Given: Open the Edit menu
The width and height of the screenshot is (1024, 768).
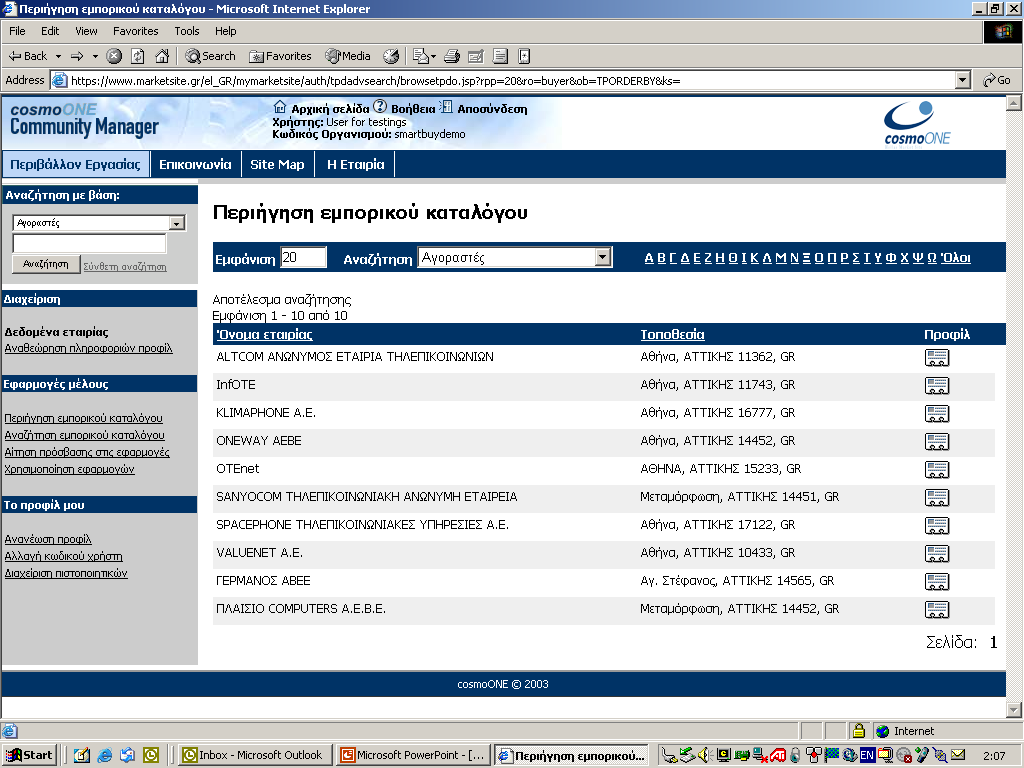Looking at the screenshot, I should pos(50,31).
